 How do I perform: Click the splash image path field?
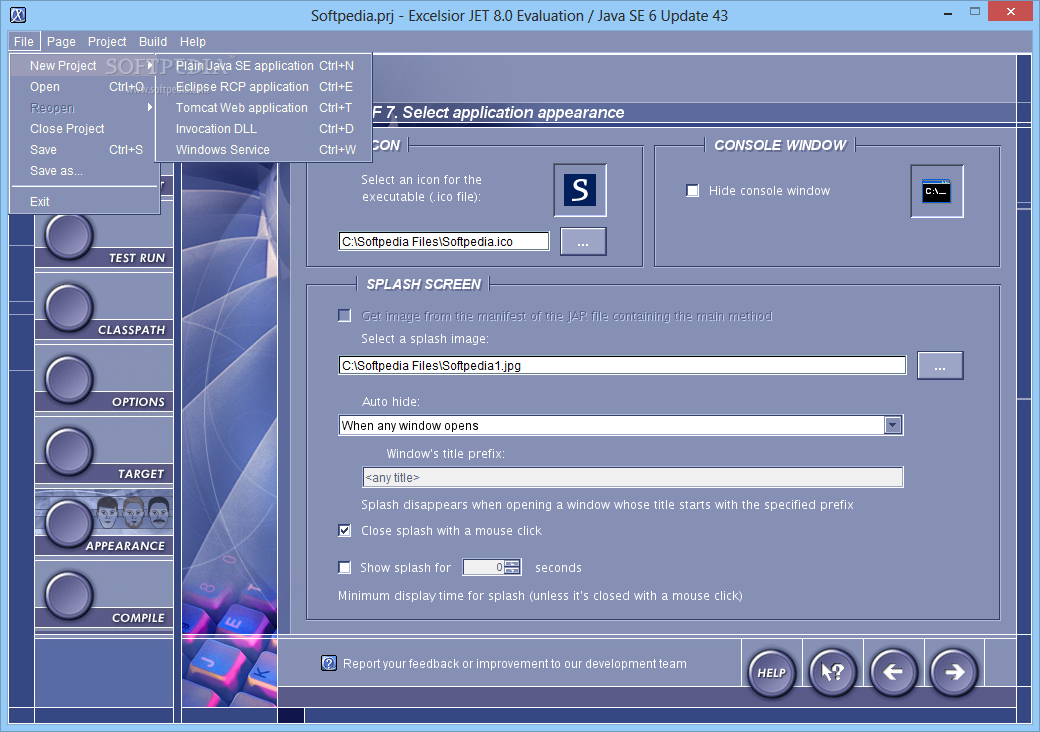pyautogui.click(x=622, y=365)
